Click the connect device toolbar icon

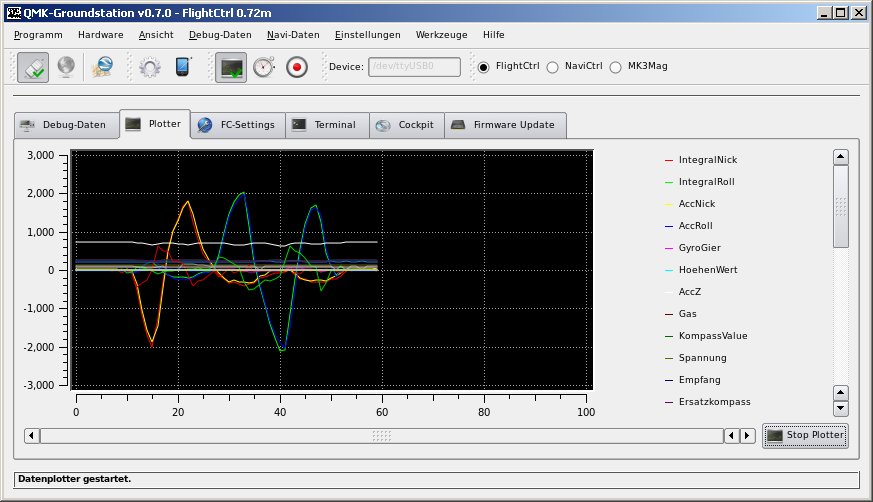tap(32, 67)
